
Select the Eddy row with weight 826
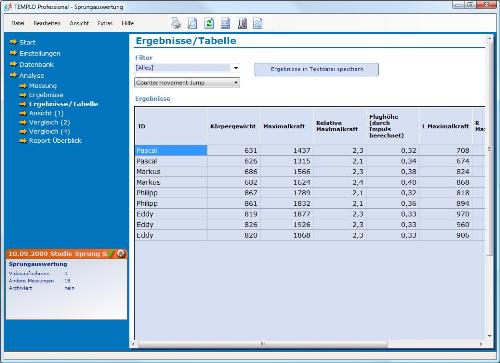[310, 224]
